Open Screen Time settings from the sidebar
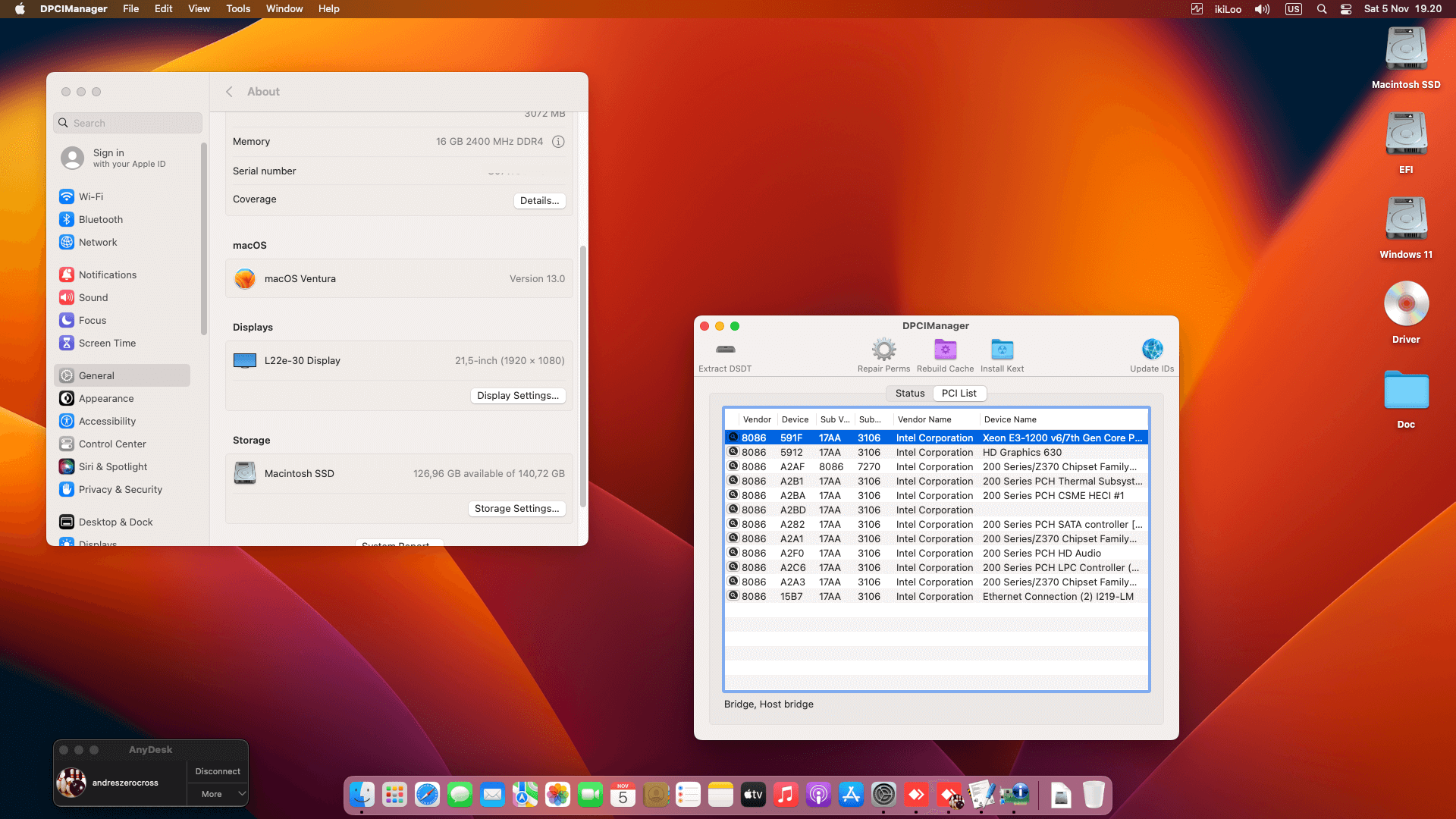This screenshot has width=1456, height=819. point(107,343)
